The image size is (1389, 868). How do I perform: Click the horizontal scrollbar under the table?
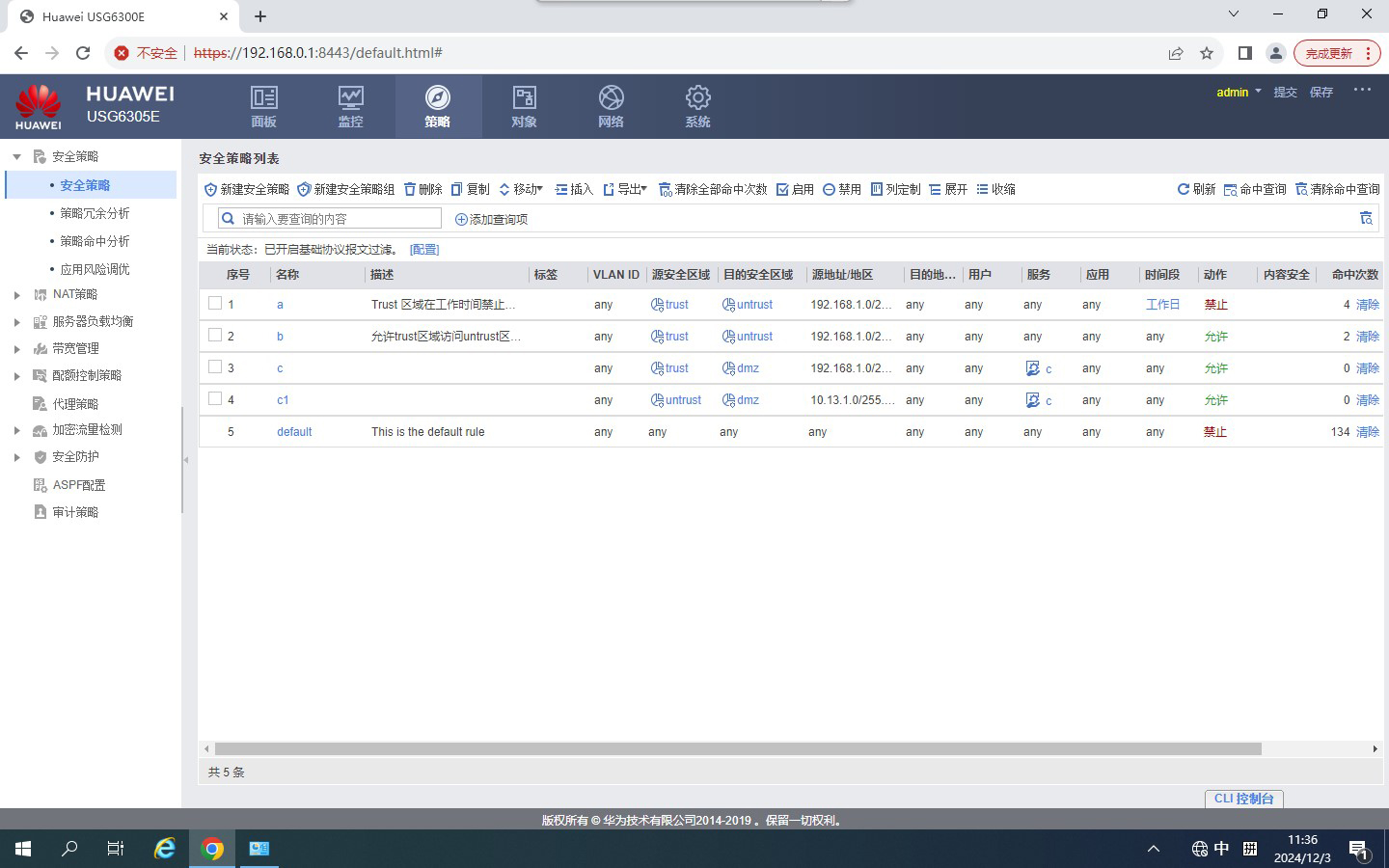click(x=738, y=748)
